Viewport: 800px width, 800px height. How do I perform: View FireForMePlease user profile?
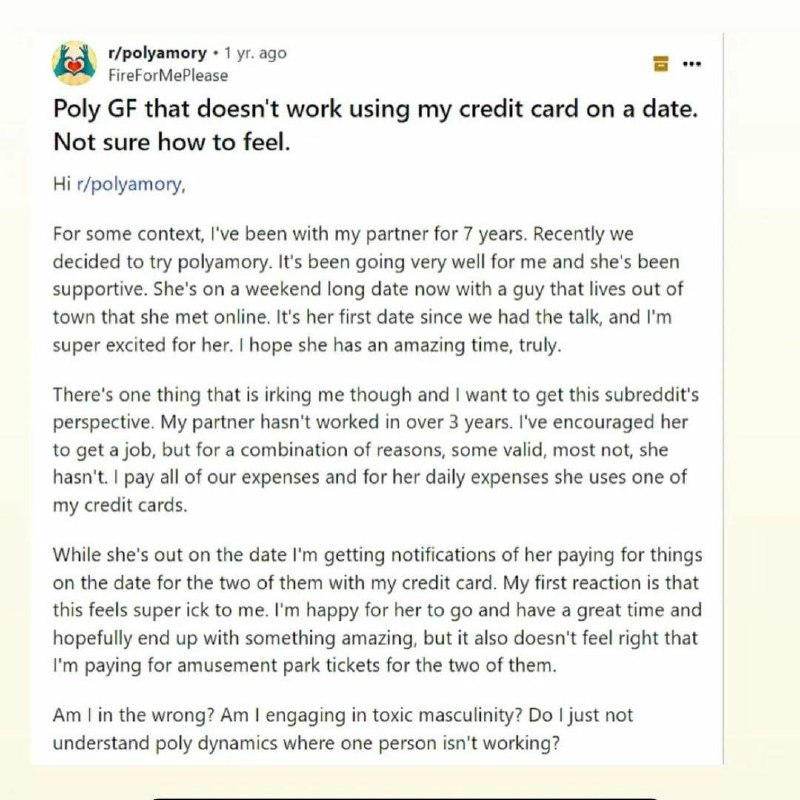coord(168,76)
